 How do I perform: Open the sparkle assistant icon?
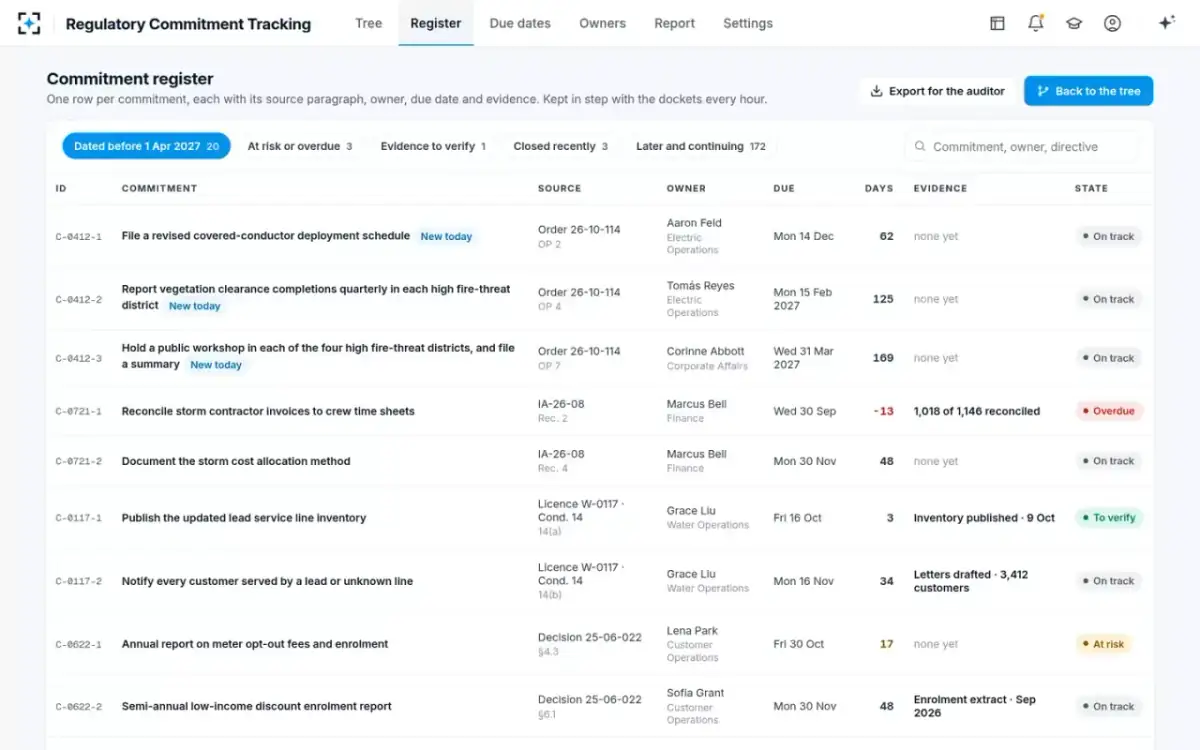[x=1166, y=23]
